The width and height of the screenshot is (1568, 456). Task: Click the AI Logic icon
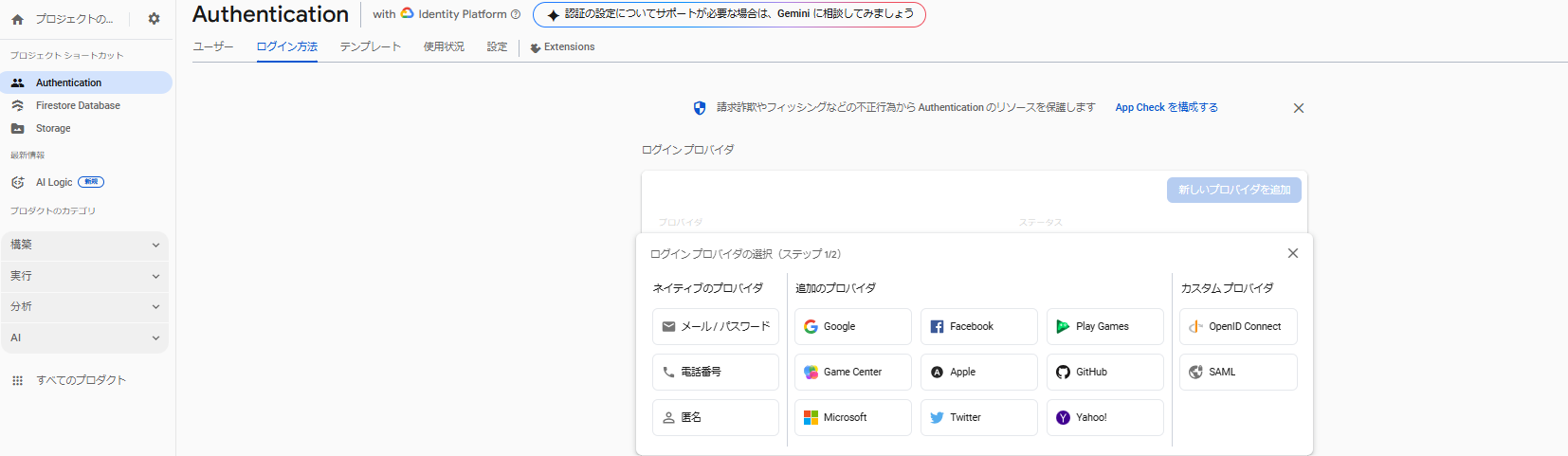17,182
